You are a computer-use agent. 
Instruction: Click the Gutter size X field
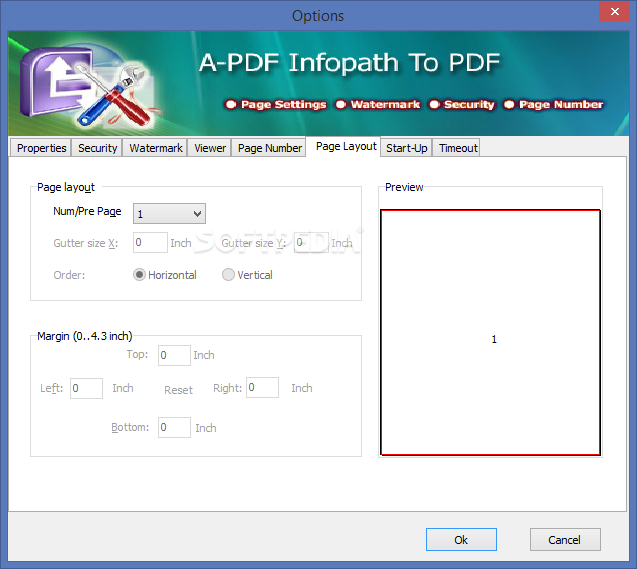(x=150, y=242)
